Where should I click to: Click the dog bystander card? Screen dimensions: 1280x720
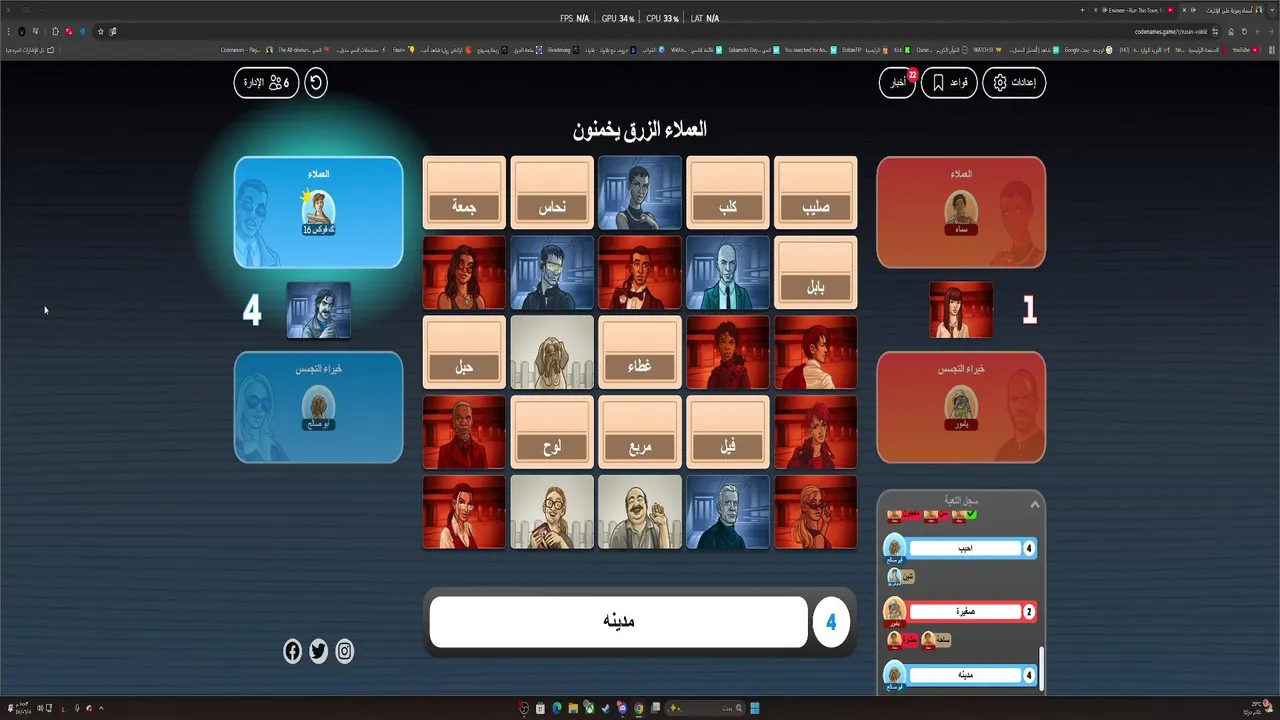coord(552,352)
